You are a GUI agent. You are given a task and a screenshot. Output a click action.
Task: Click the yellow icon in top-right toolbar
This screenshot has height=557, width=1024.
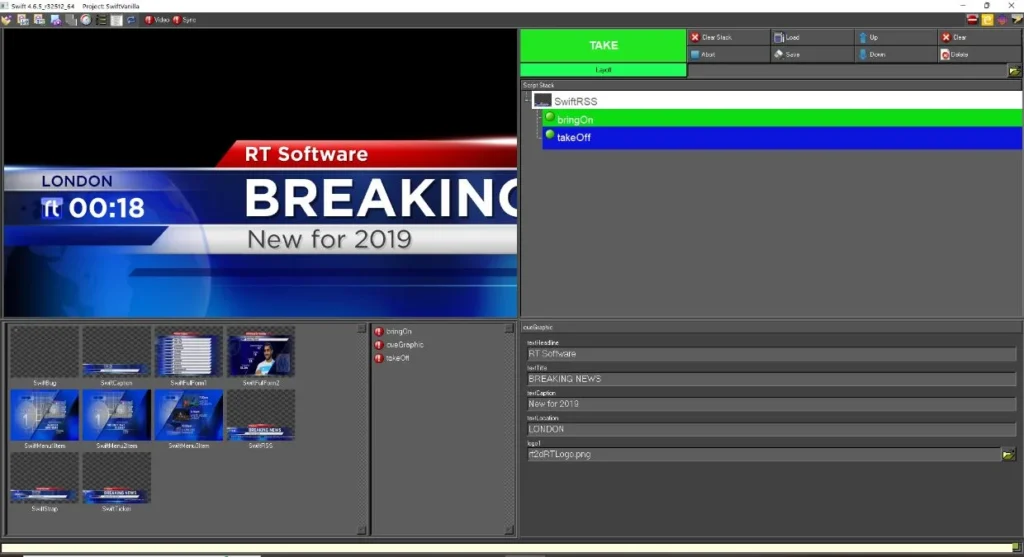point(987,20)
